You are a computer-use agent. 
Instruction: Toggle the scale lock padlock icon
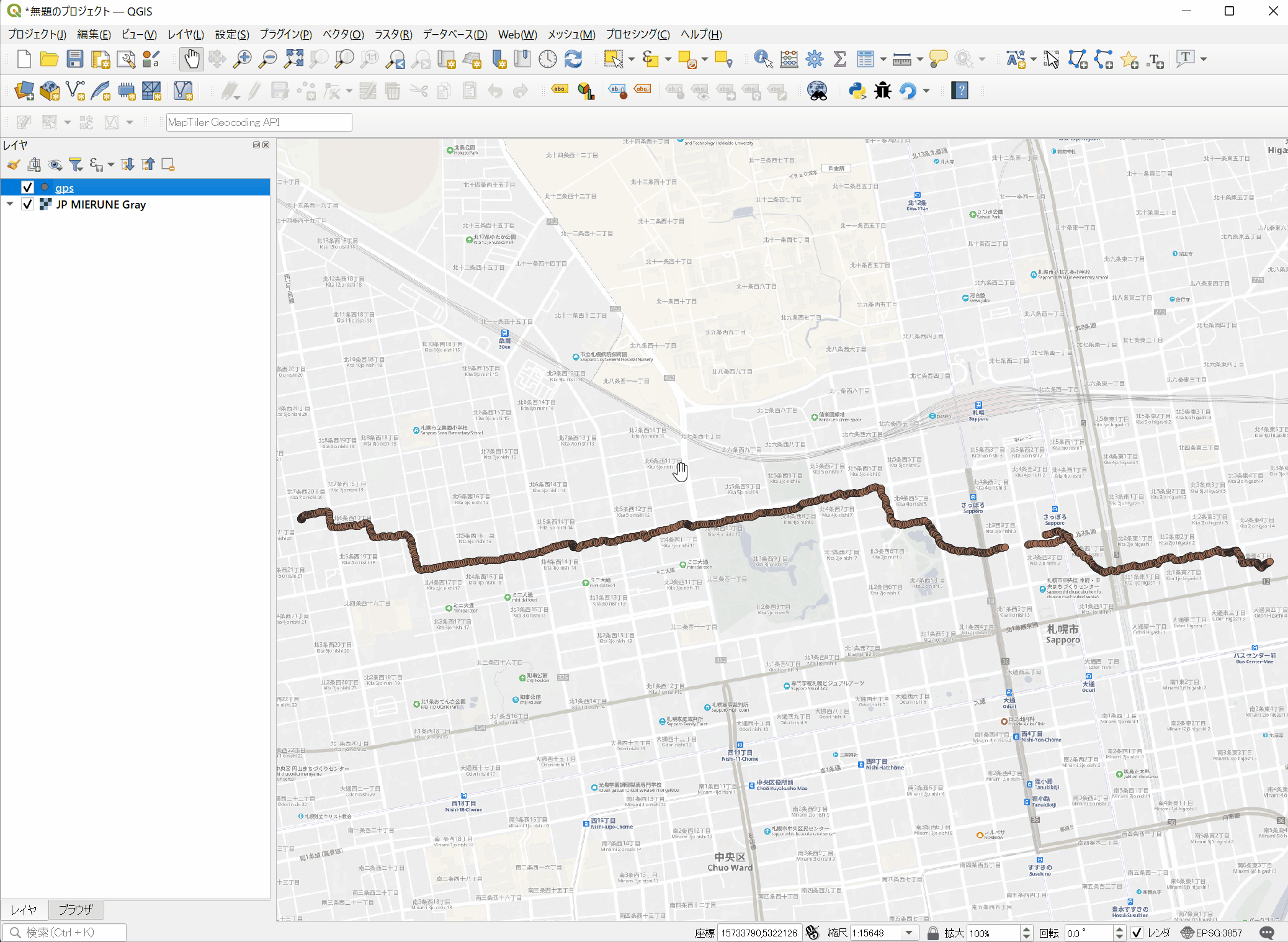point(932,933)
